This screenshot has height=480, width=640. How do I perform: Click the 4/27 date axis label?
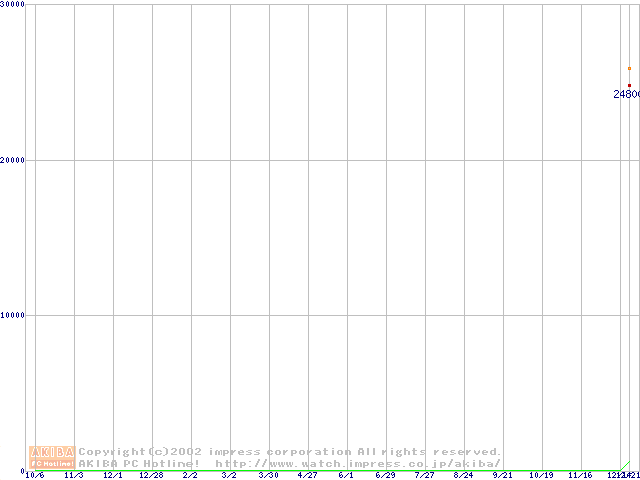point(307,475)
